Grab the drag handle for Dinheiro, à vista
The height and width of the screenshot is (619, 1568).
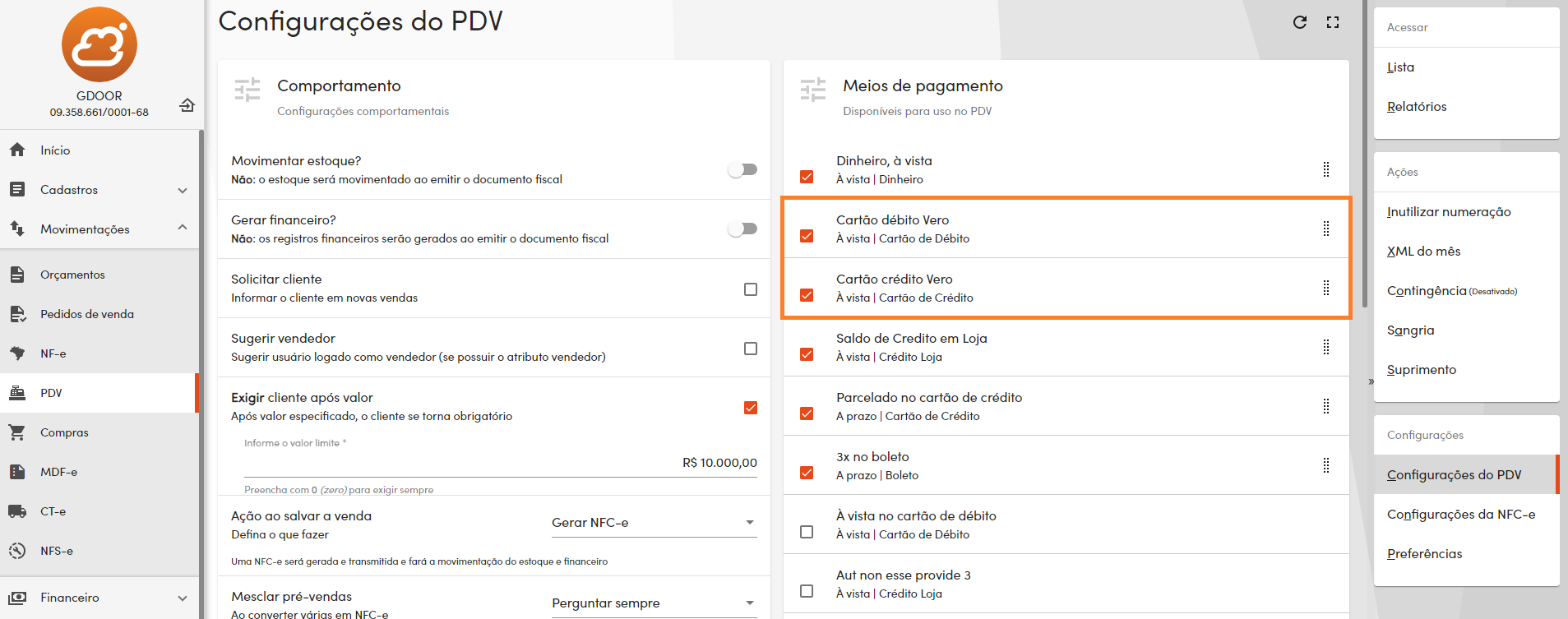[x=1326, y=169]
